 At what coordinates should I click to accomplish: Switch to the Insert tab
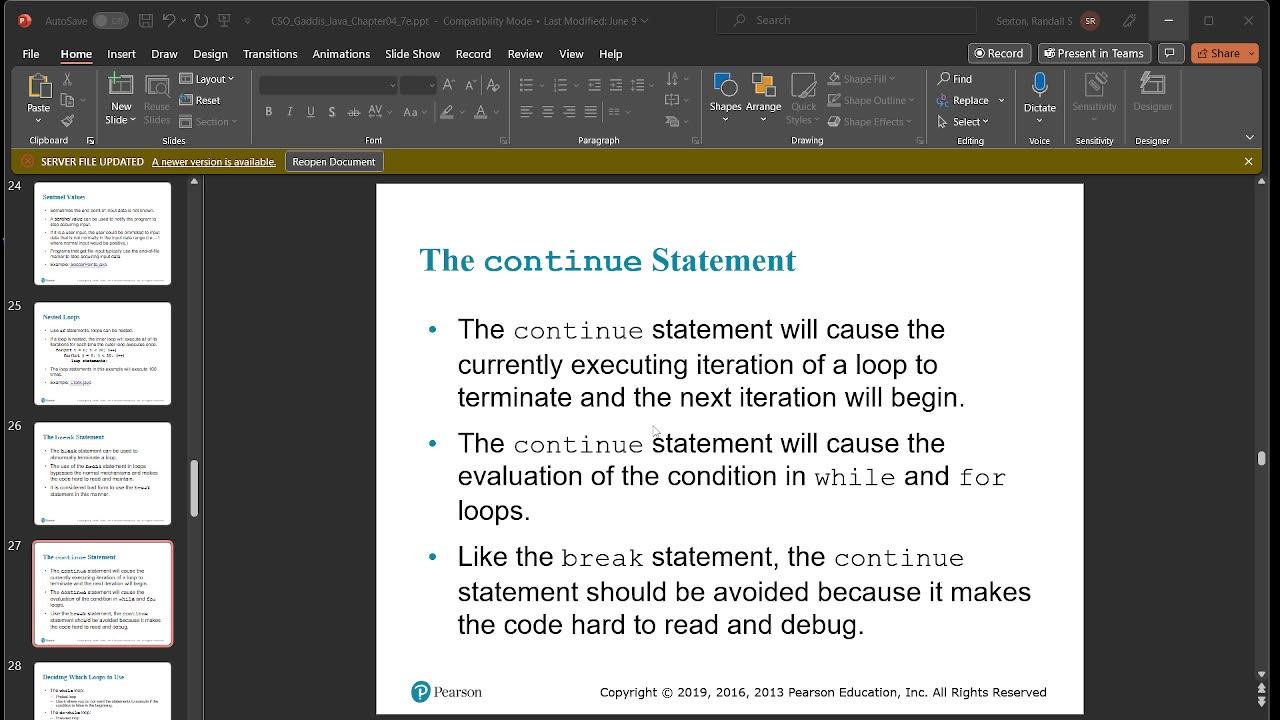pos(121,54)
